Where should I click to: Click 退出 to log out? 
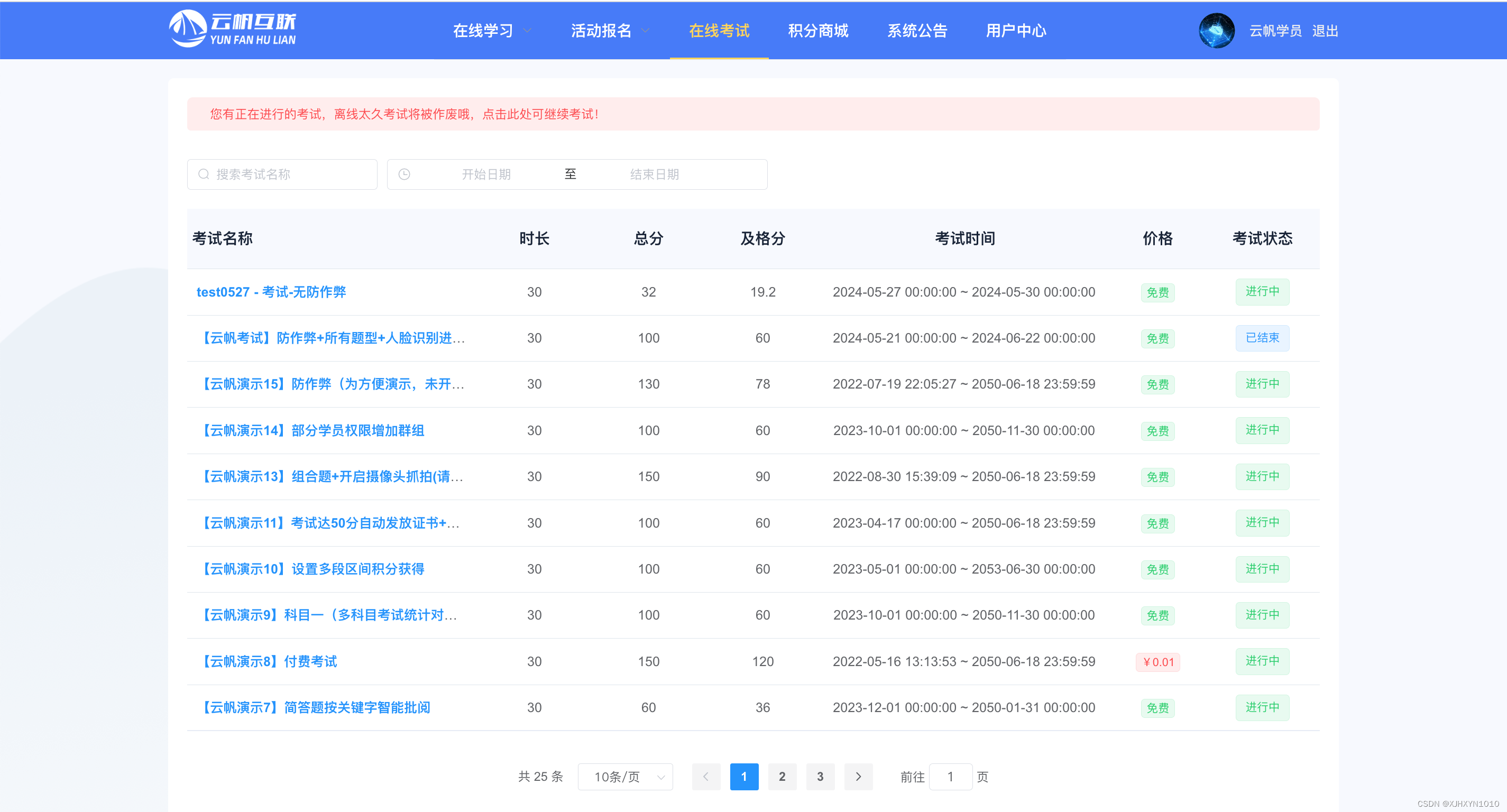point(1325,31)
